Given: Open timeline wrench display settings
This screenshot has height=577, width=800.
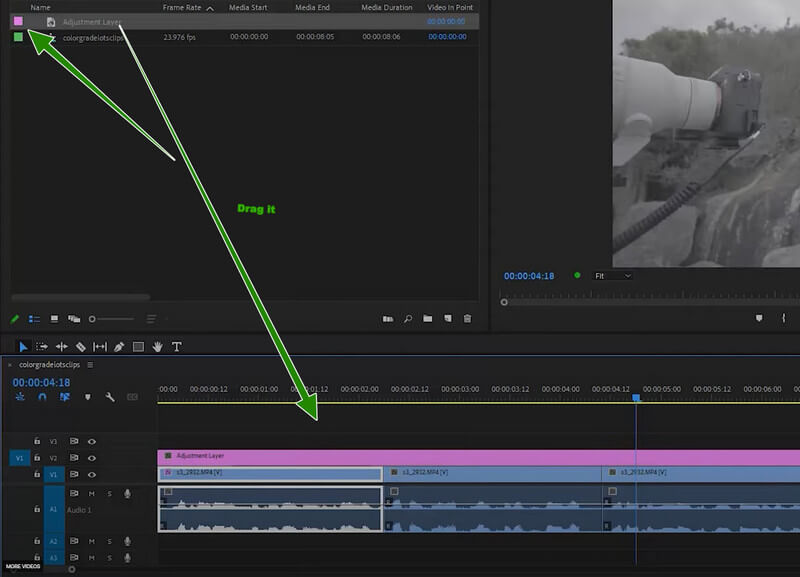Looking at the screenshot, I should point(110,397).
